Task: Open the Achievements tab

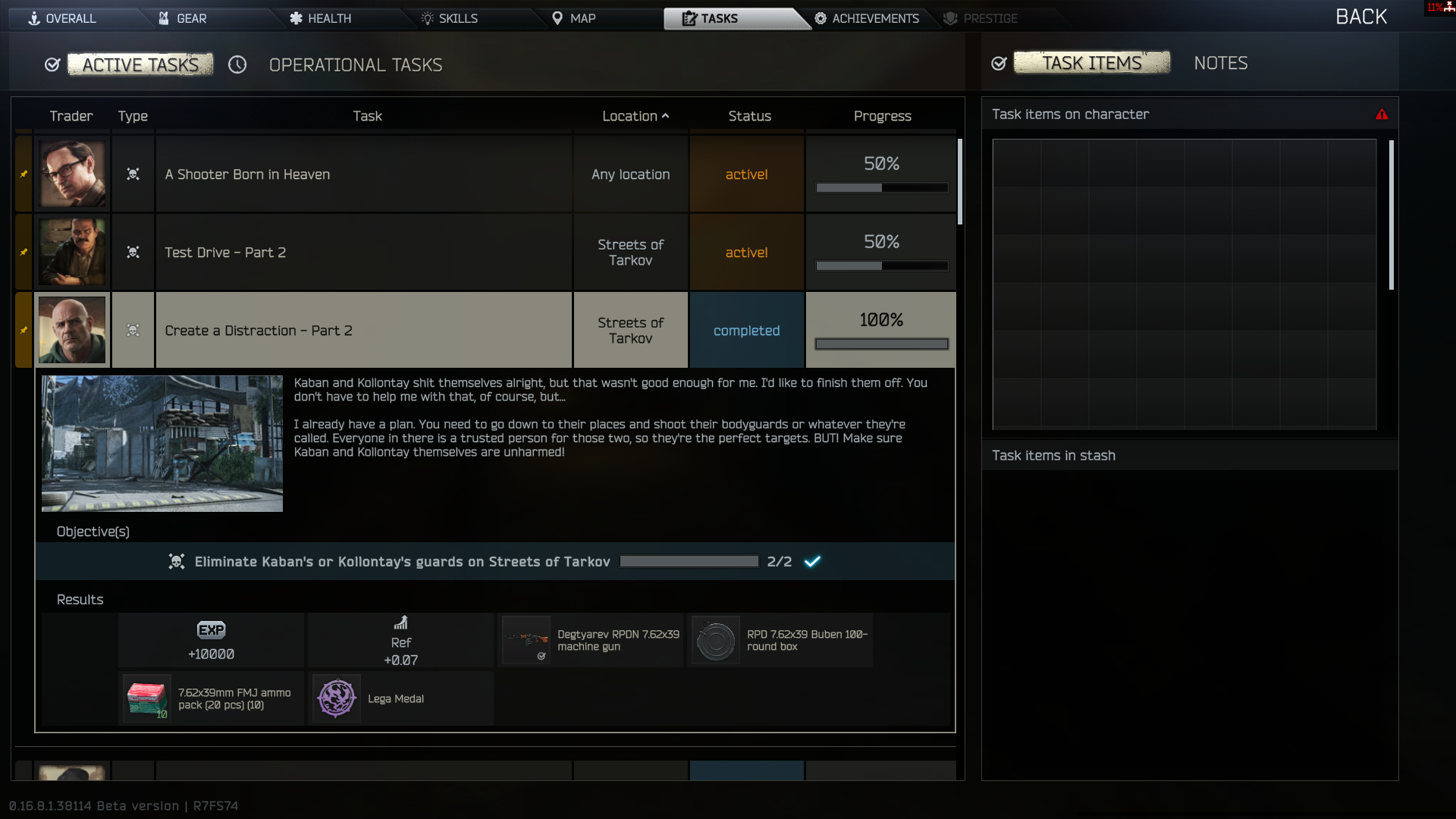Action: [867, 18]
